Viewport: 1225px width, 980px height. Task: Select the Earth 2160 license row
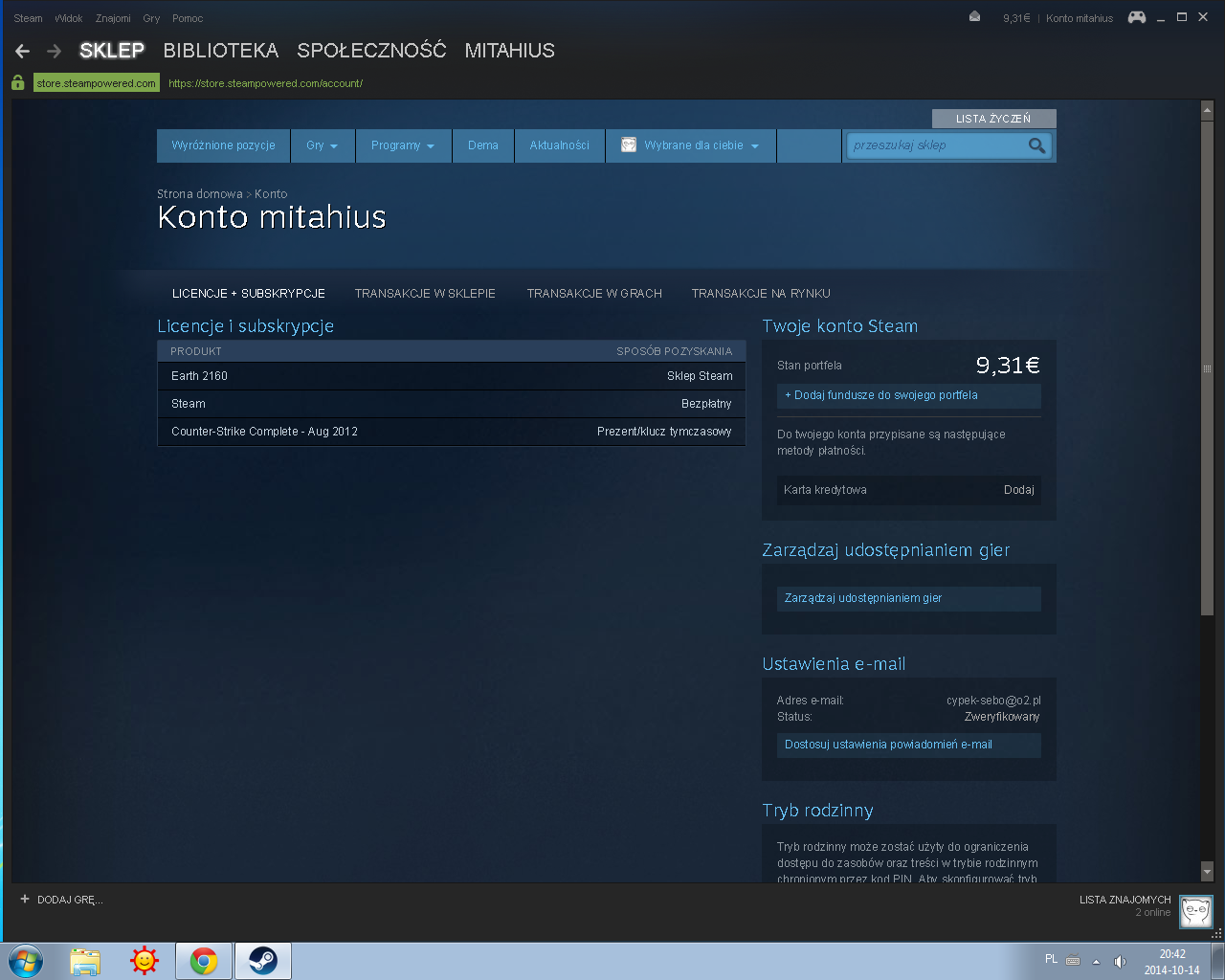452,376
